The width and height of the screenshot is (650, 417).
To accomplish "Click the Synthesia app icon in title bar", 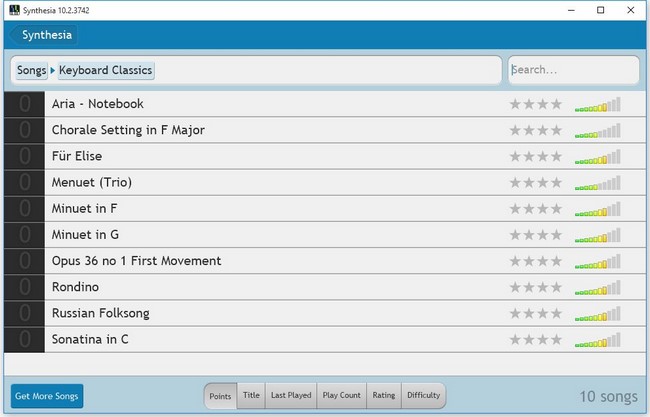I will [x=14, y=10].
